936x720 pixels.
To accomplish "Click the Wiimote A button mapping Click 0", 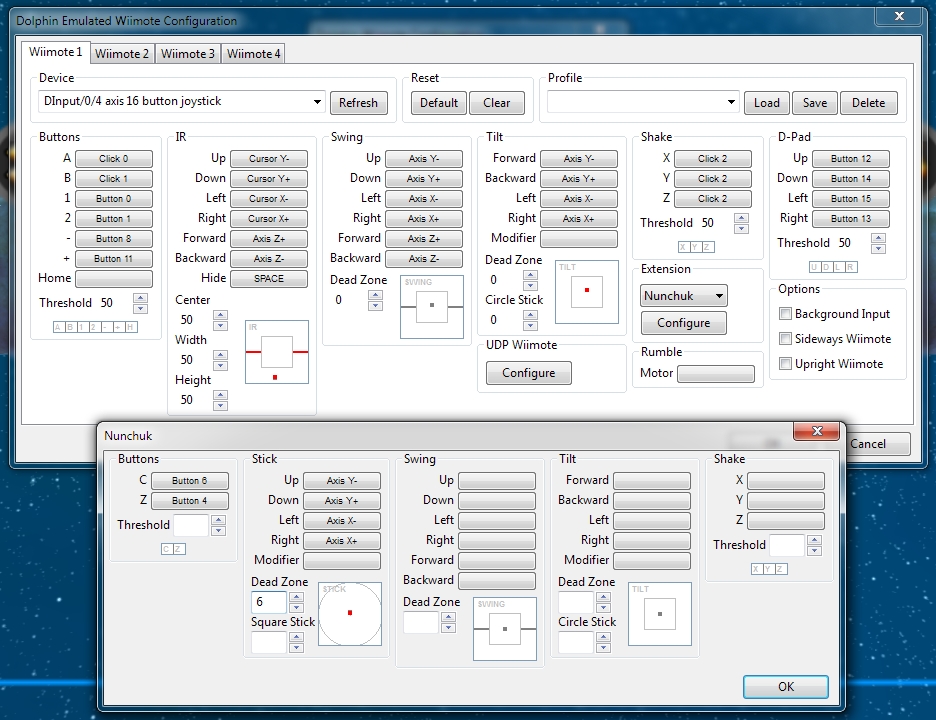I will click(x=113, y=159).
